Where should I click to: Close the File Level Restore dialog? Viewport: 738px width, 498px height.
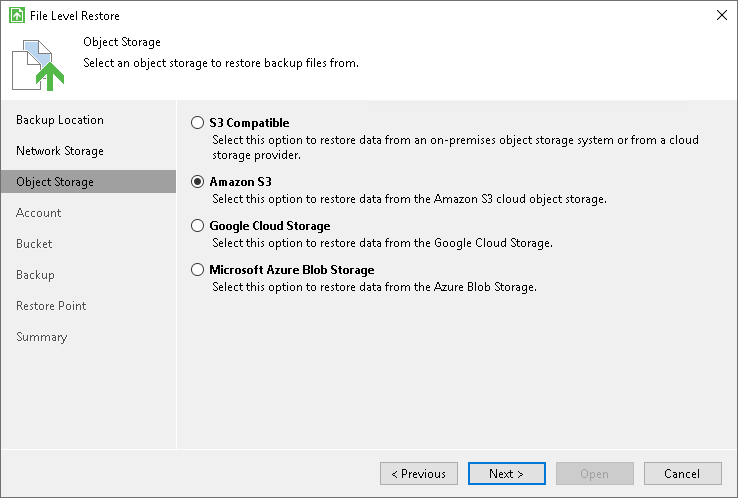(x=722, y=15)
